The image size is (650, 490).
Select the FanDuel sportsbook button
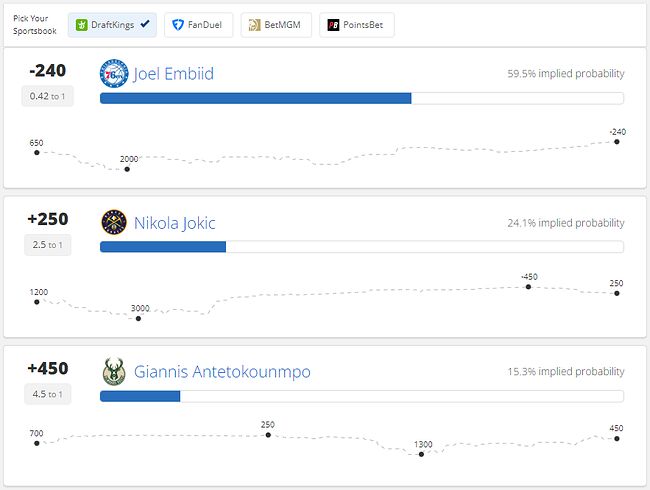pos(199,25)
